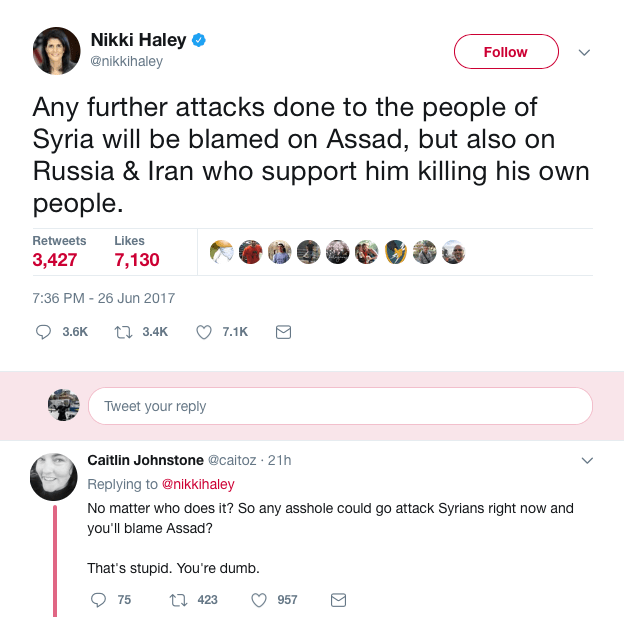Click the verified badge next to Nikki Haley
This screenshot has width=624, height=617.
tap(200, 41)
